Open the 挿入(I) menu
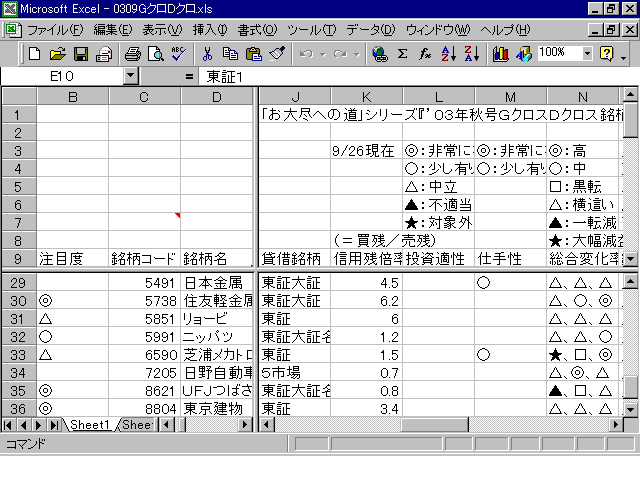The width and height of the screenshot is (640, 480). (210, 30)
